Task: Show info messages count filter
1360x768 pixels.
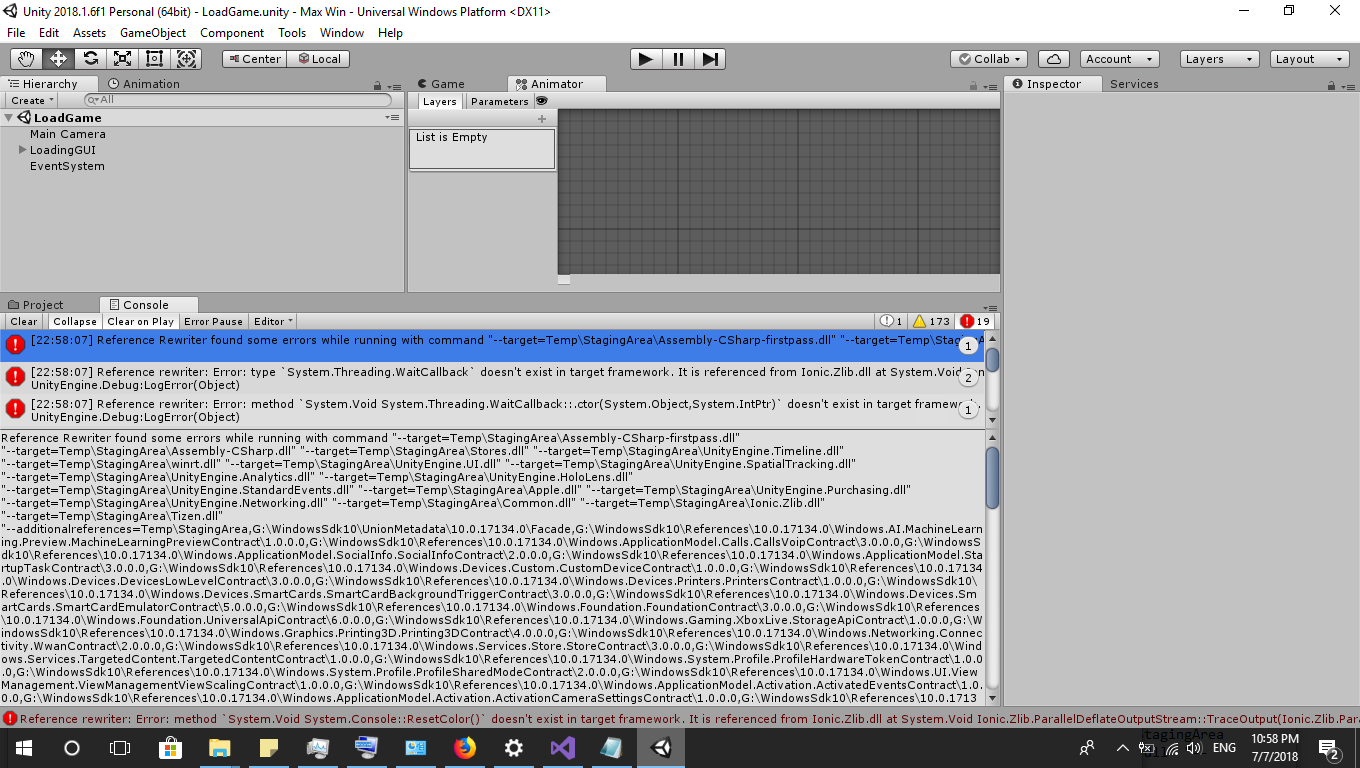Action: 890,321
